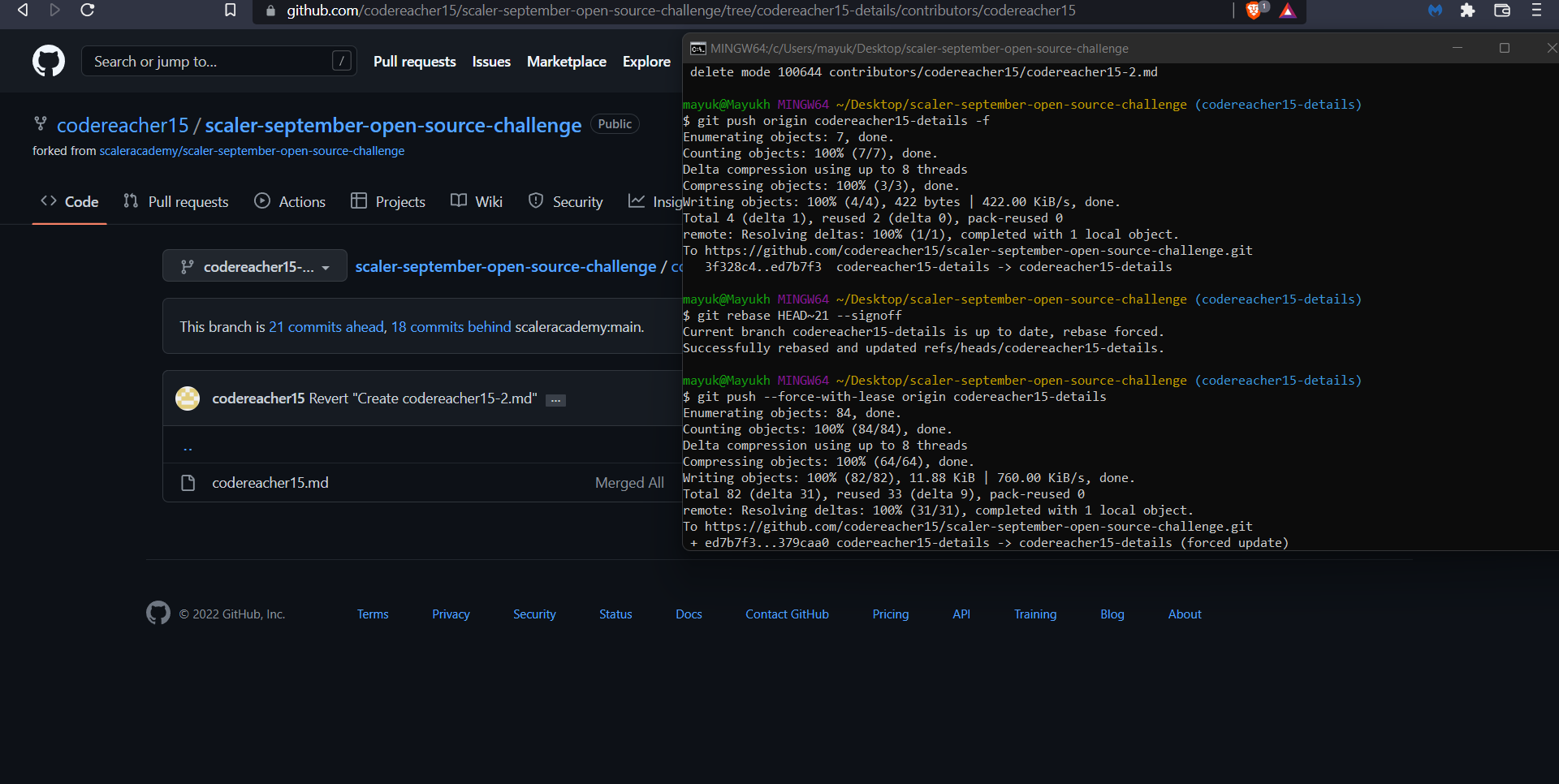Open the codereacher15 branch selector dropdown
1559x784 pixels.
coord(254,265)
